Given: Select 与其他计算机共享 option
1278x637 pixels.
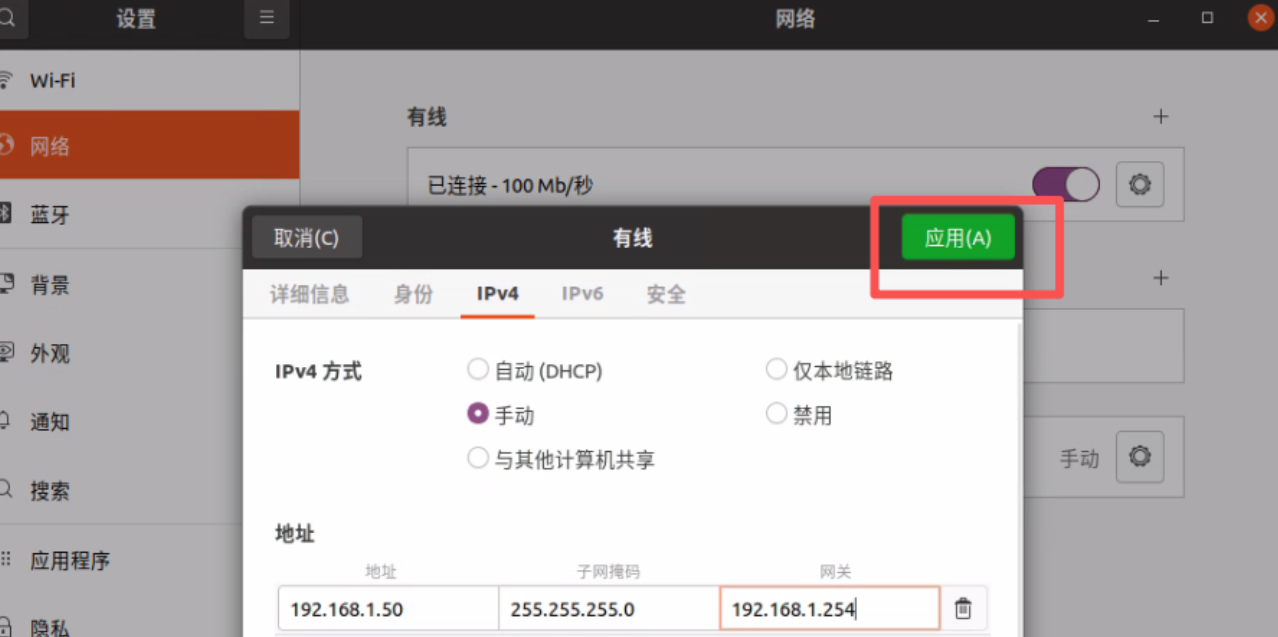Looking at the screenshot, I should [x=478, y=459].
